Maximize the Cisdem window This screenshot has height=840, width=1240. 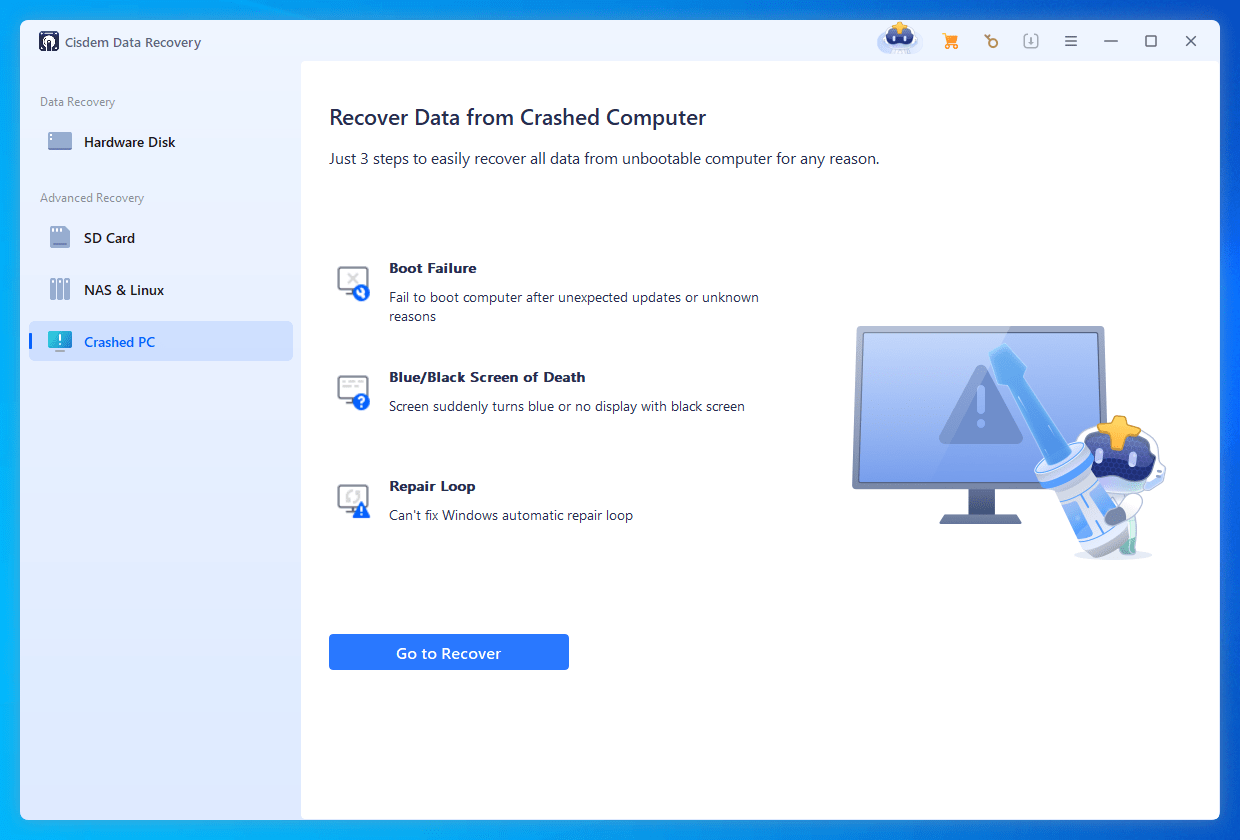pyautogui.click(x=1151, y=41)
